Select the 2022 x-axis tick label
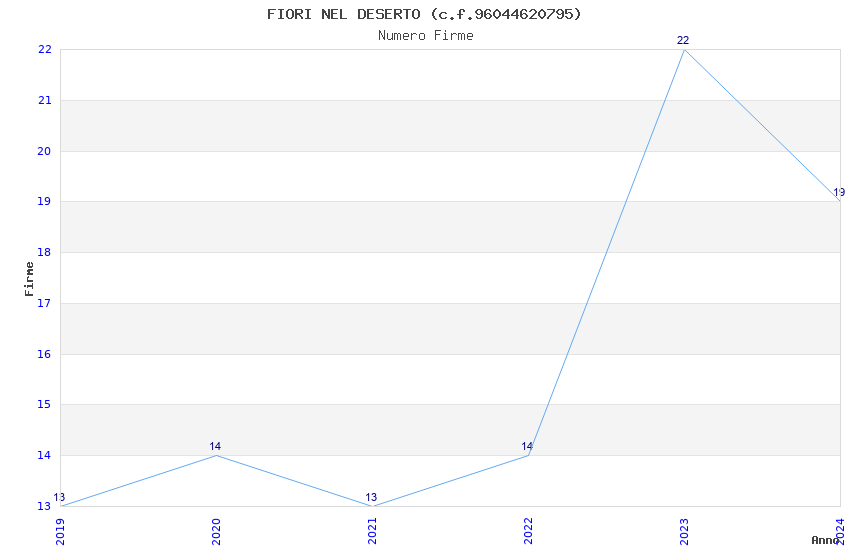Screen dimensions: 850x550 [528, 531]
